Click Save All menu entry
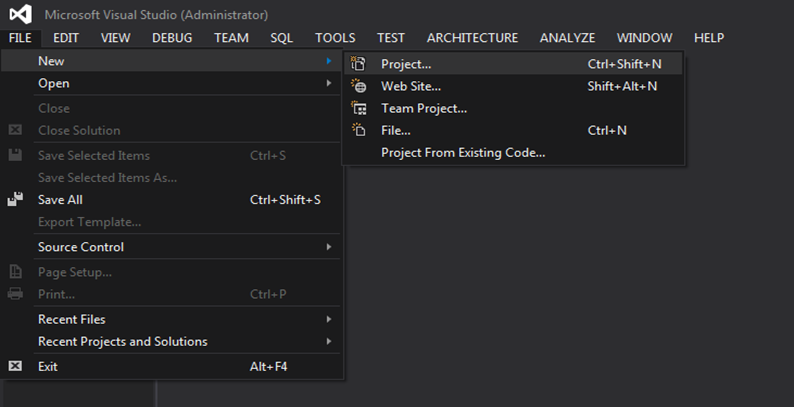This screenshot has height=407, width=794. (x=171, y=199)
